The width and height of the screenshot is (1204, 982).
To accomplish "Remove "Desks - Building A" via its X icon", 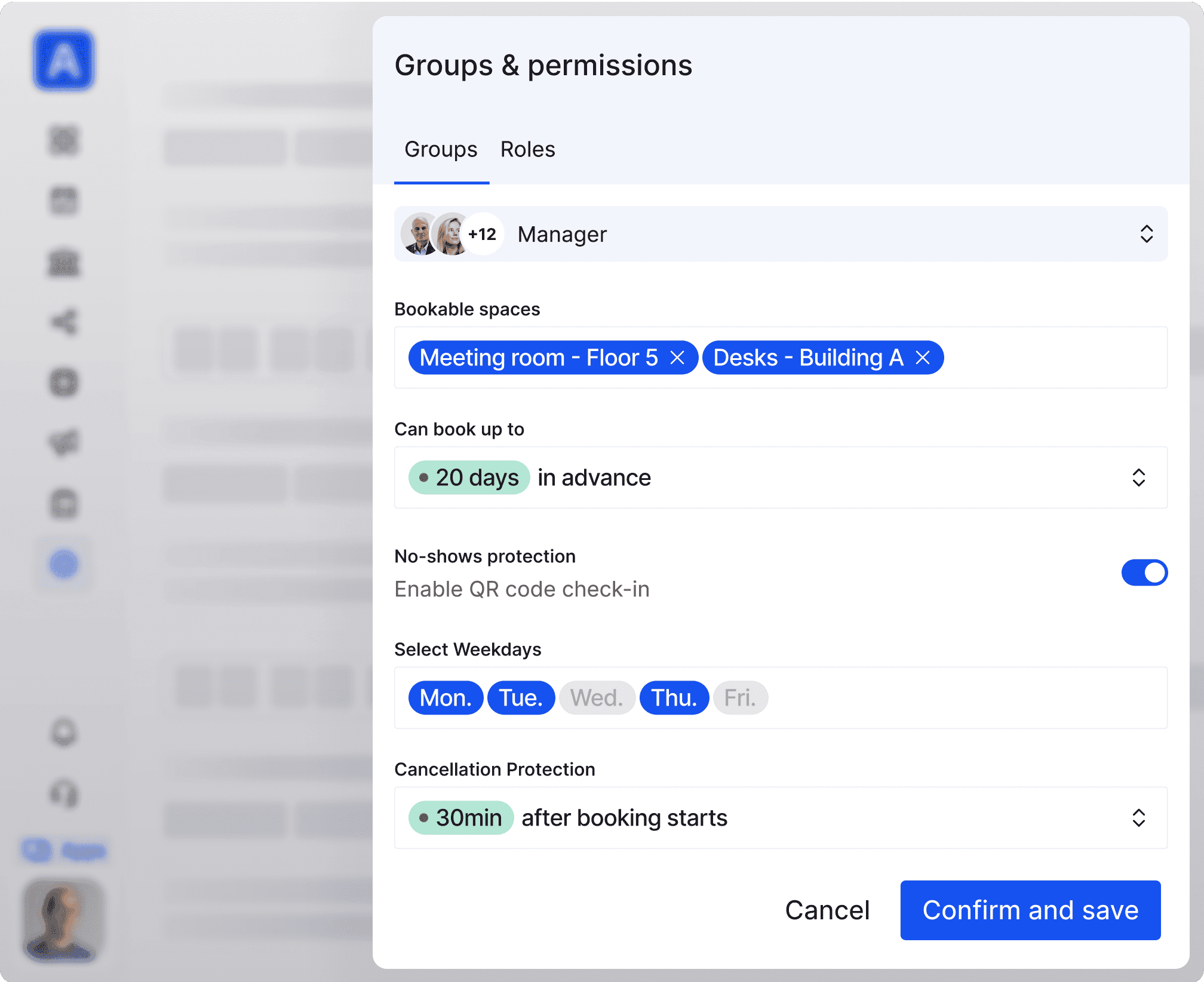I will point(923,357).
